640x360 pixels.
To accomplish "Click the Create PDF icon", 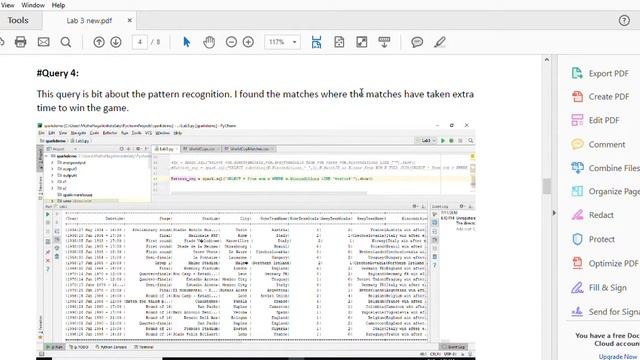I will coord(577,97).
